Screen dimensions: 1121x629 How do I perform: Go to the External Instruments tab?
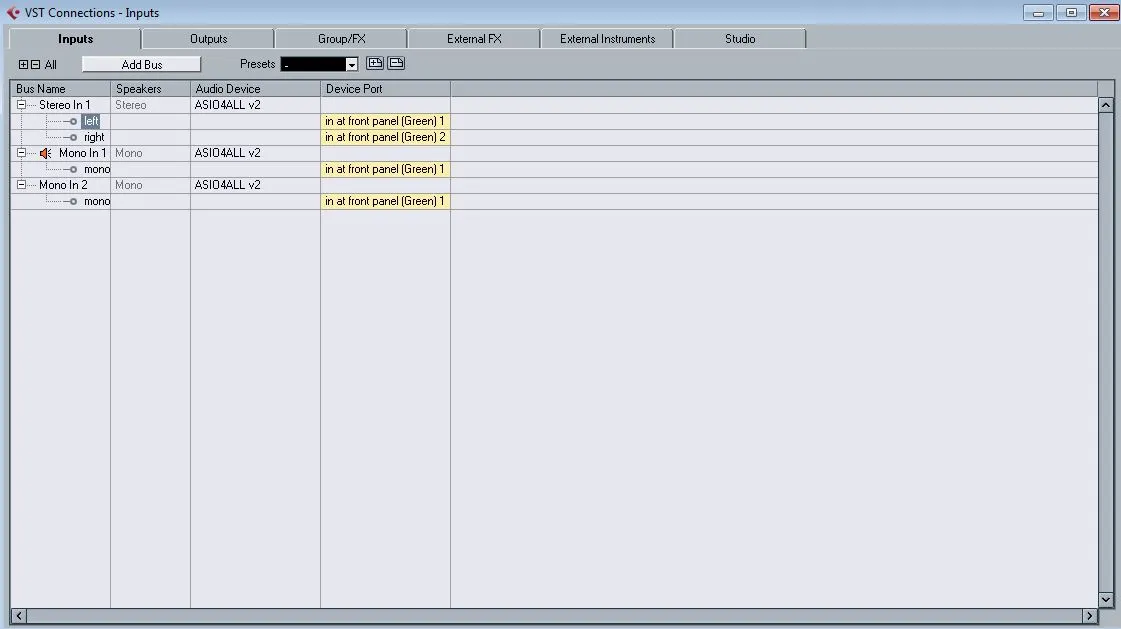point(607,39)
